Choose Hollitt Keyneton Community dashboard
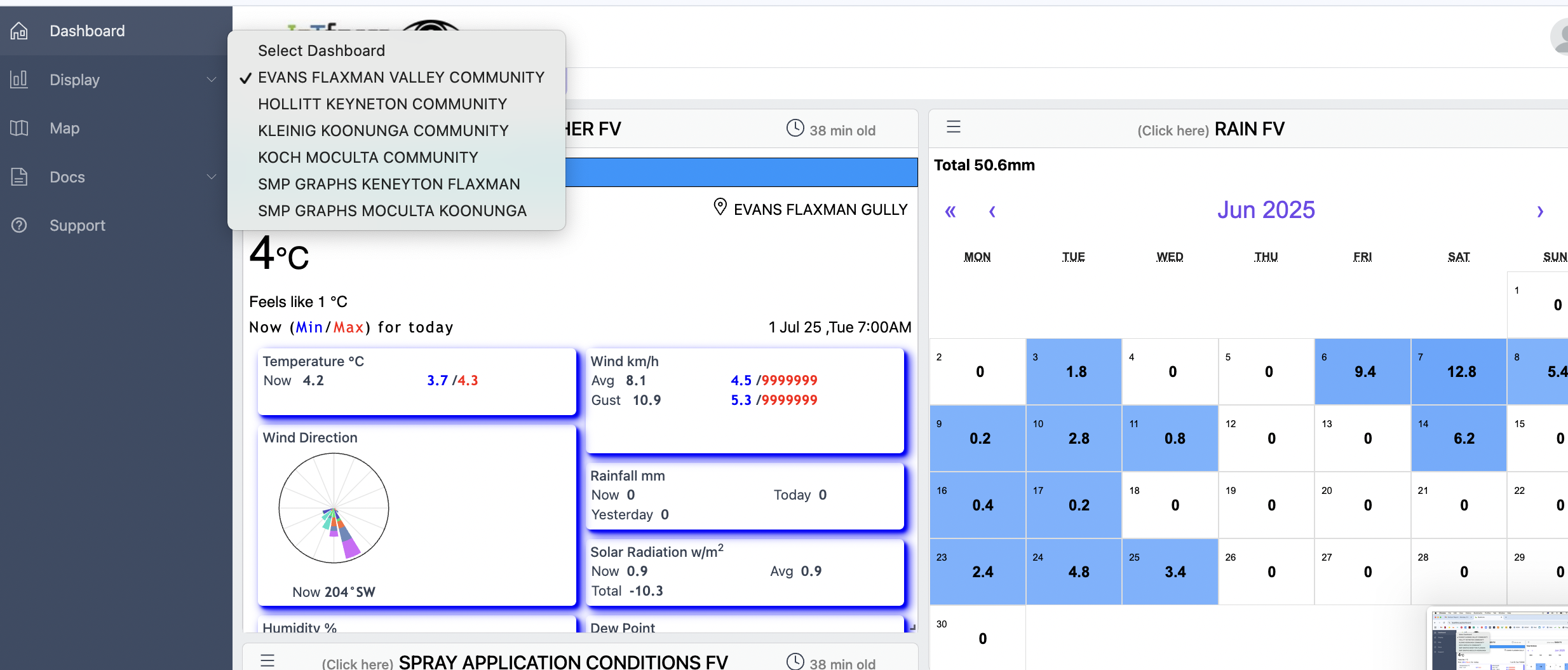 (382, 104)
